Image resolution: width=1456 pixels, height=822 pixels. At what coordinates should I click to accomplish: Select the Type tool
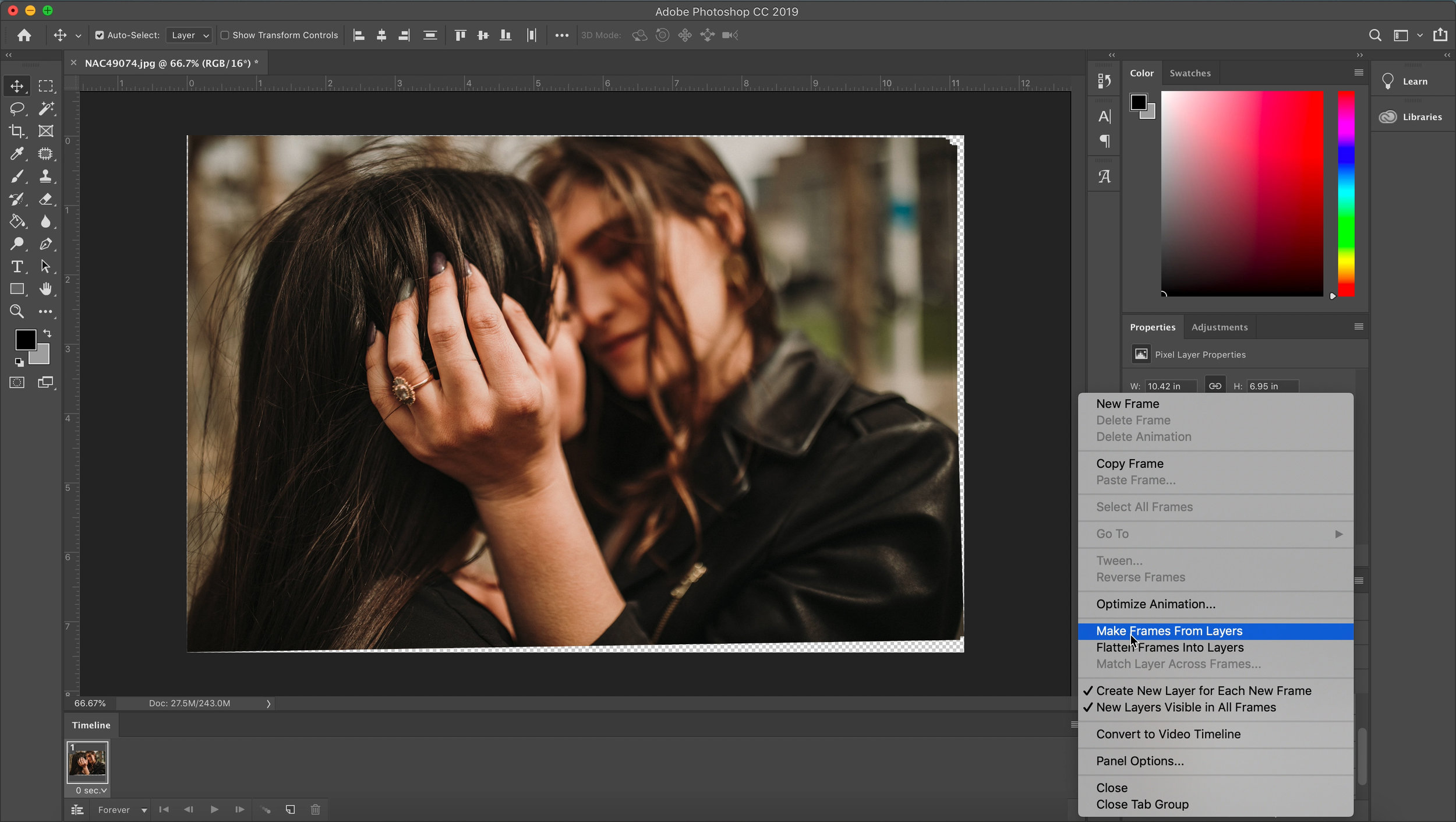[17, 266]
